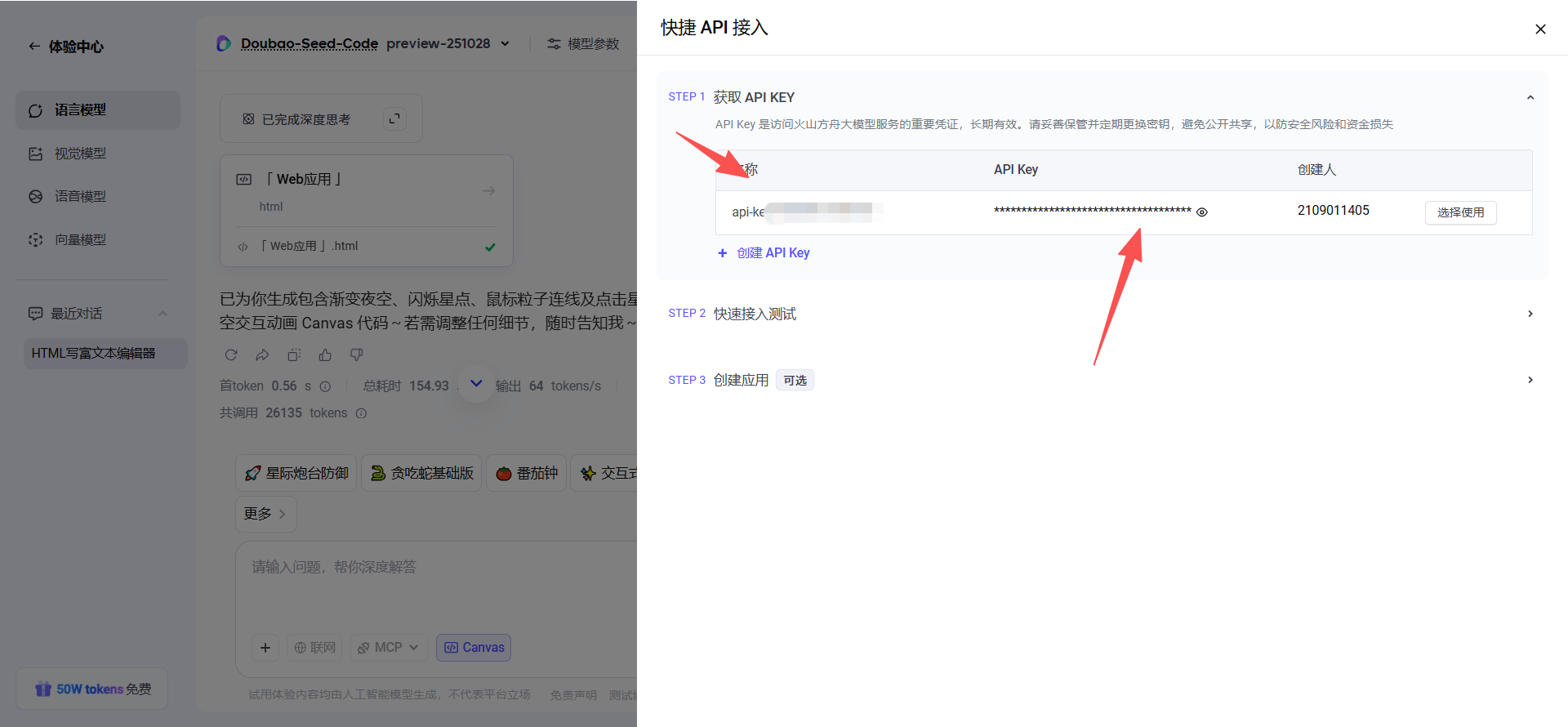Select the 番茄钟 suggestion chip
This screenshot has width=1568, height=727.
tap(527, 473)
